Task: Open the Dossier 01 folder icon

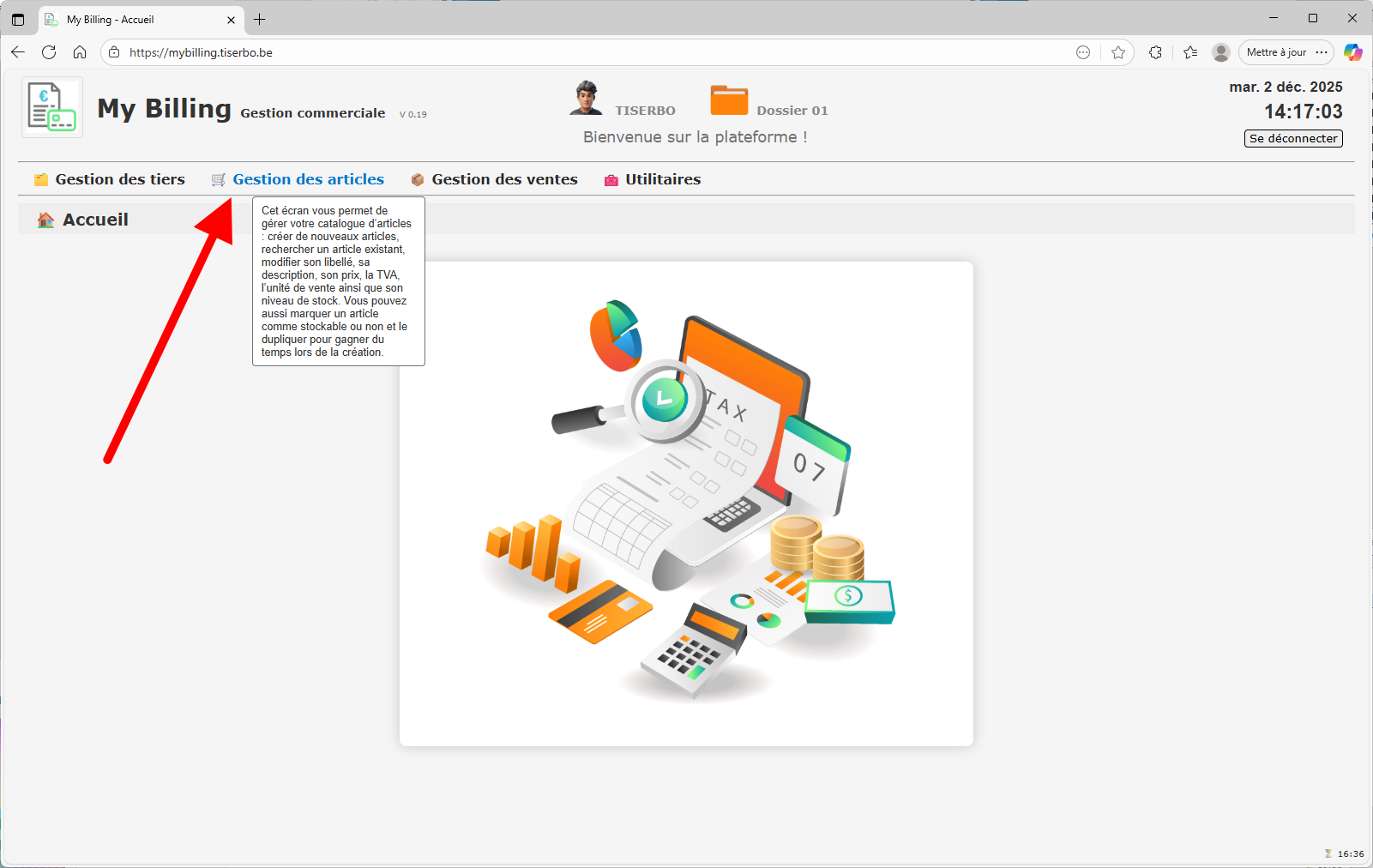Action: pos(729,99)
